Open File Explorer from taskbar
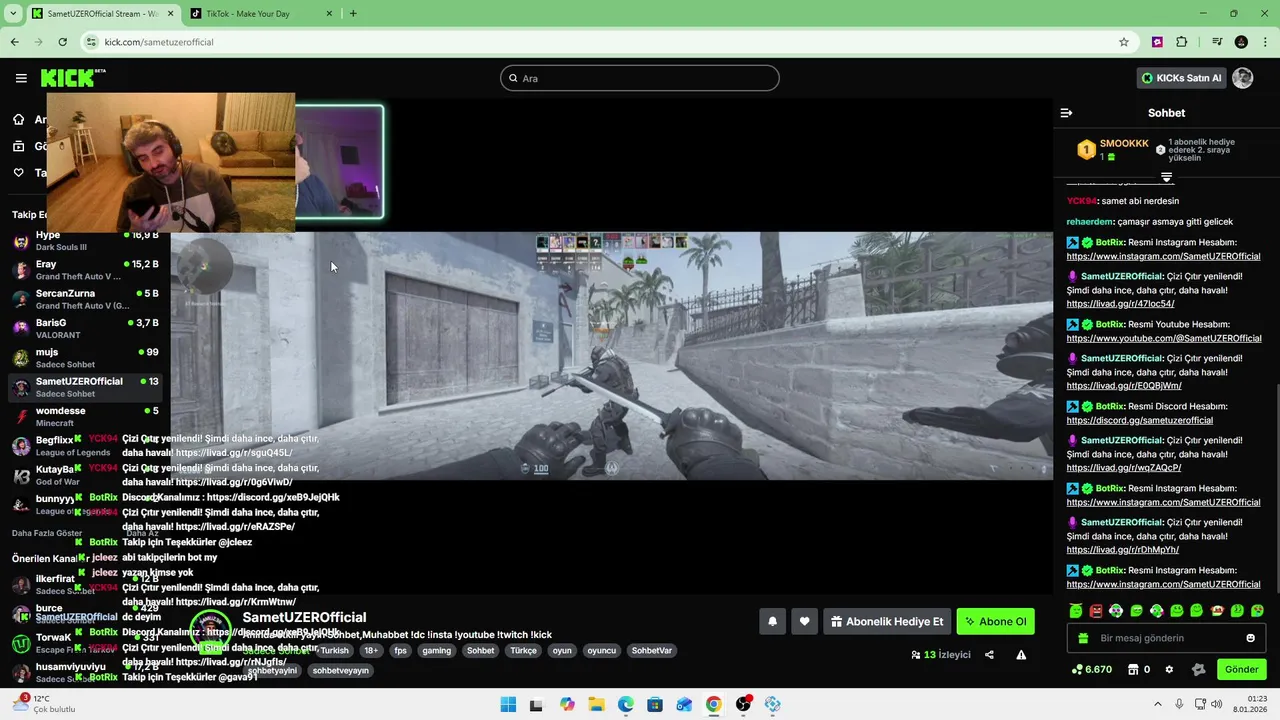1280x720 pixels. [596, 704]
